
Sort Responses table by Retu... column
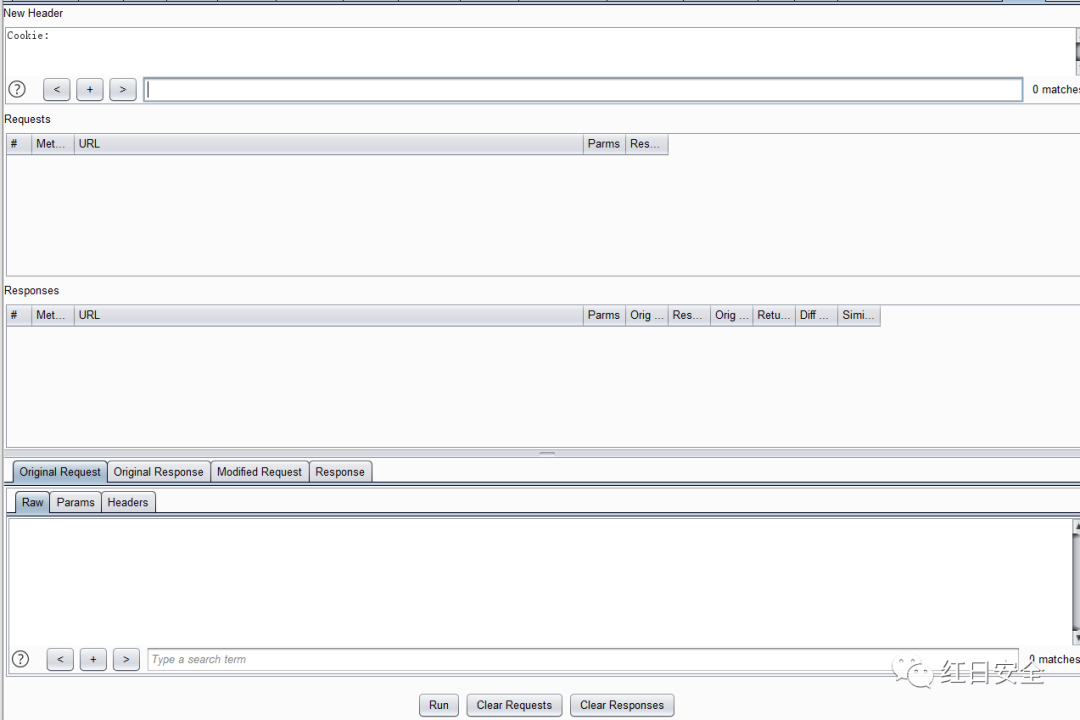click(773, 316)
